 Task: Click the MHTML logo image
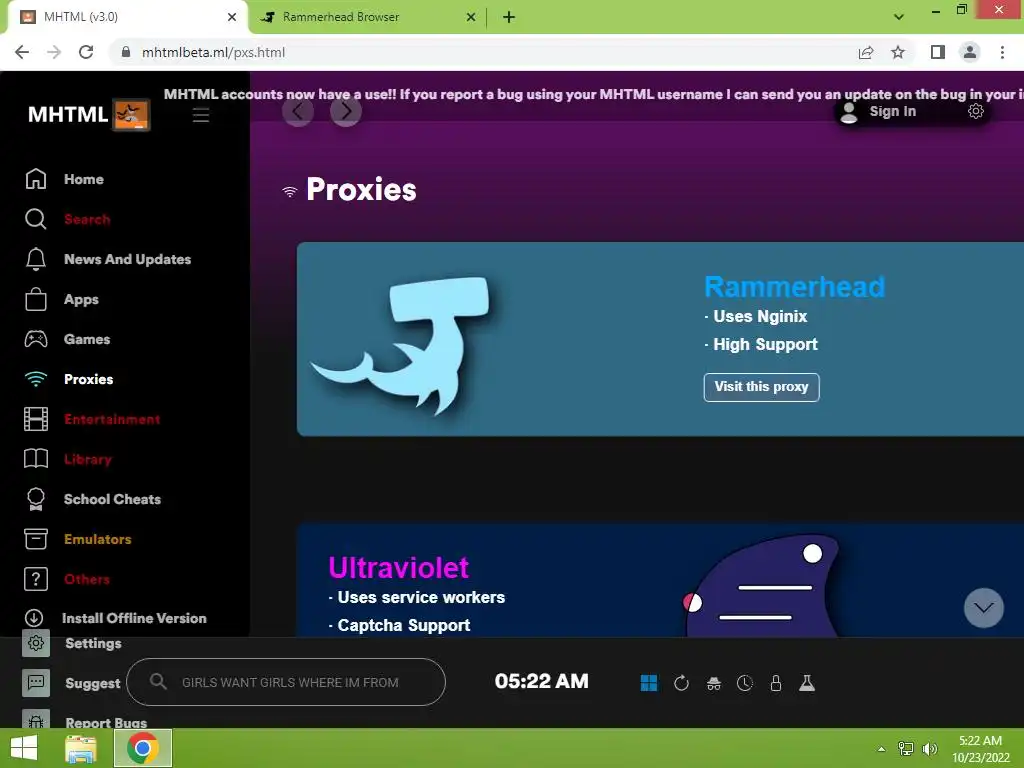click(x=131, y=115)
